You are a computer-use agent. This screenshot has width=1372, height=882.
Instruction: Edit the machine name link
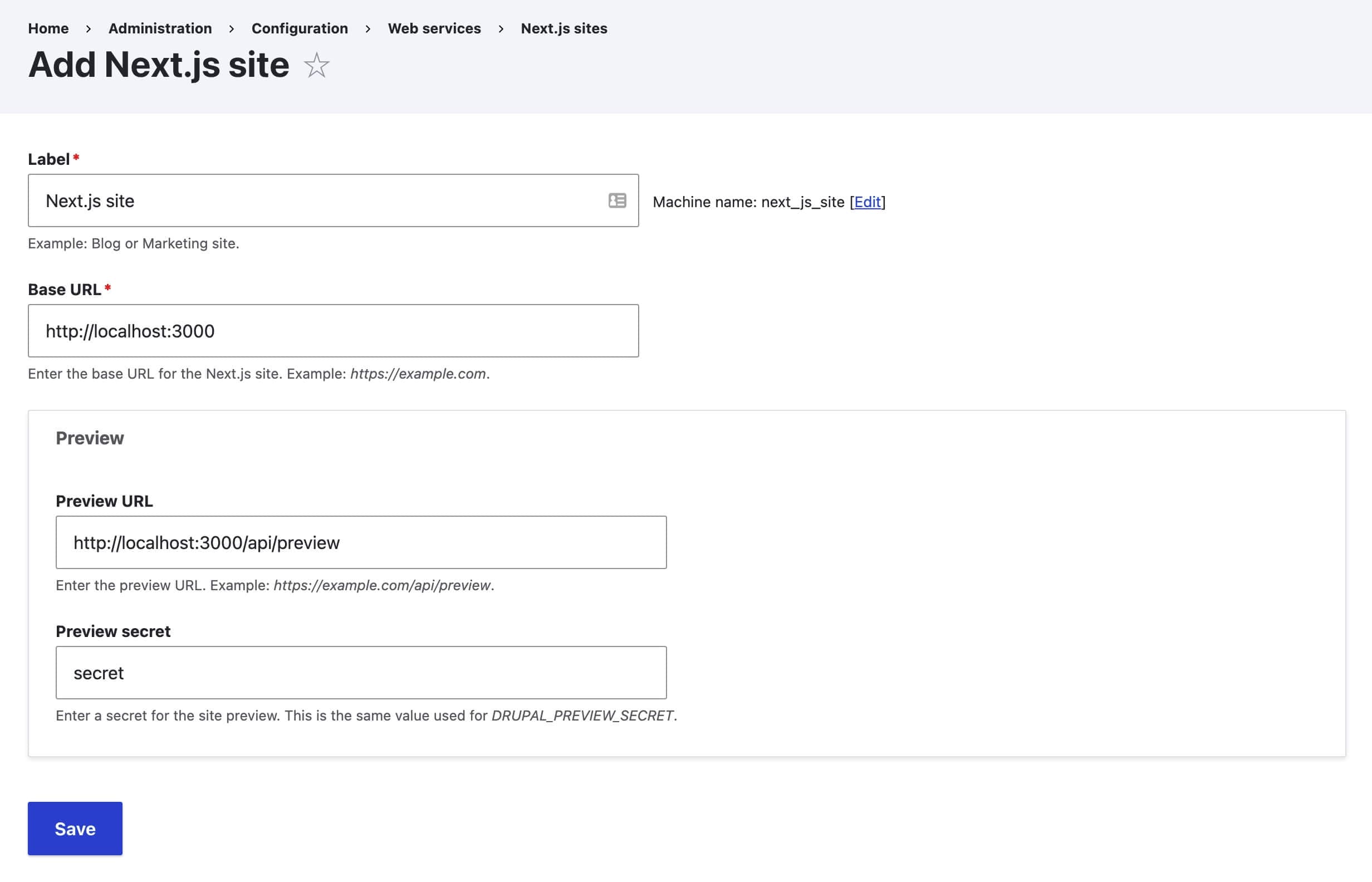coord(867,202)
